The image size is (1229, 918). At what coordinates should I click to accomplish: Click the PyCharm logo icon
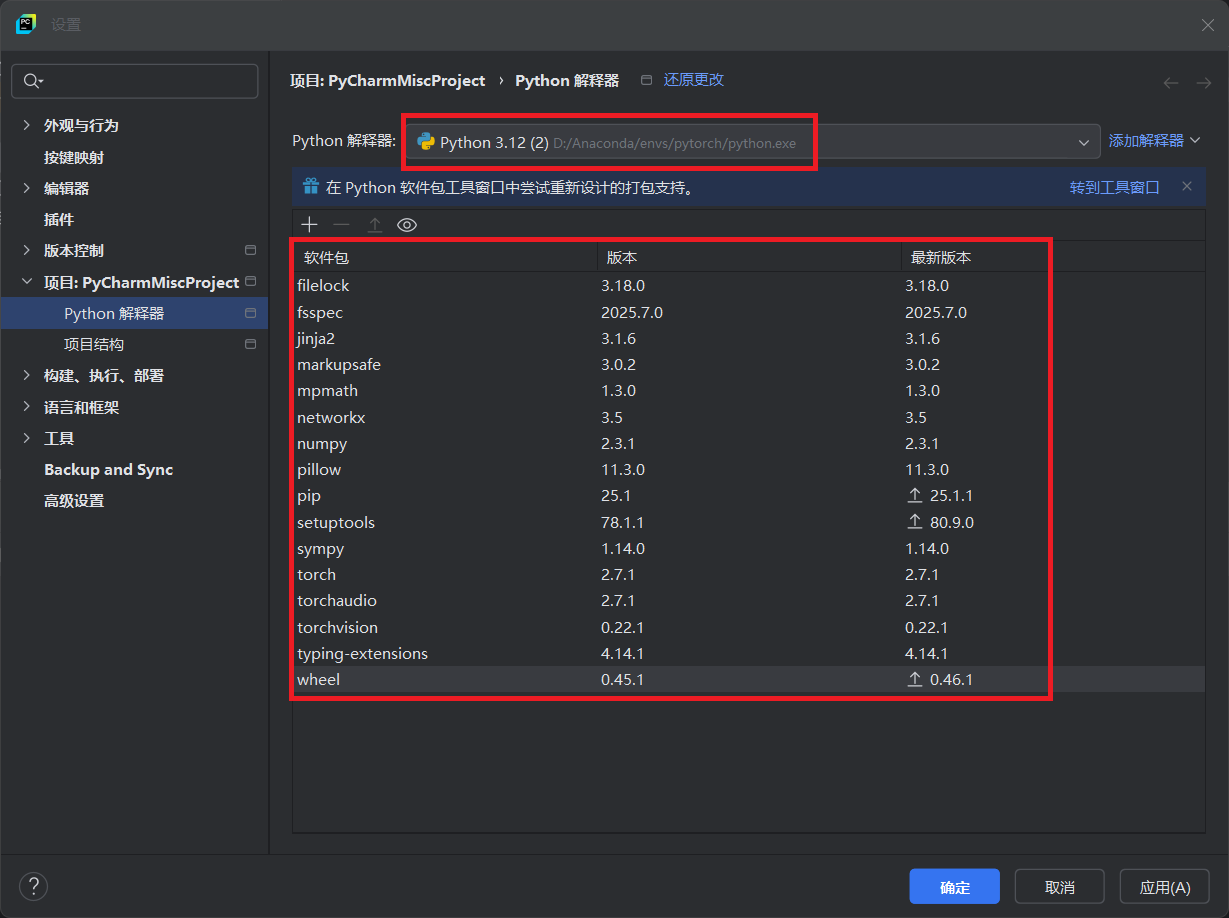26,24
